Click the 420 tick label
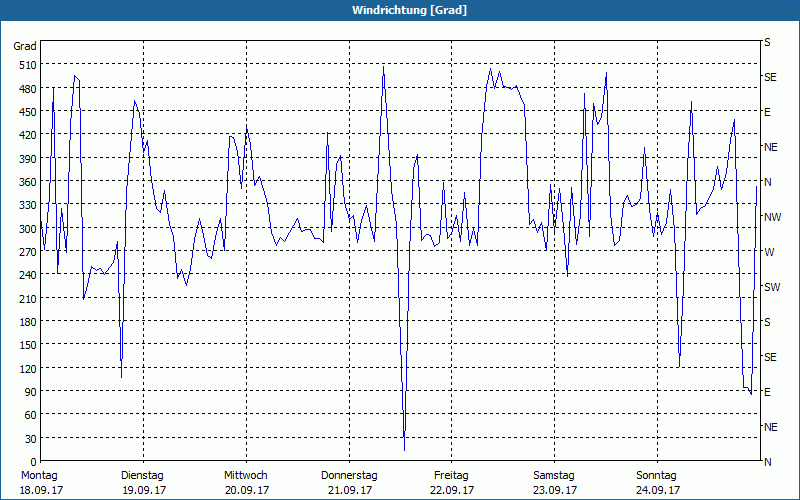The height and width of the screenshot is (500, 800). (28, 135)
